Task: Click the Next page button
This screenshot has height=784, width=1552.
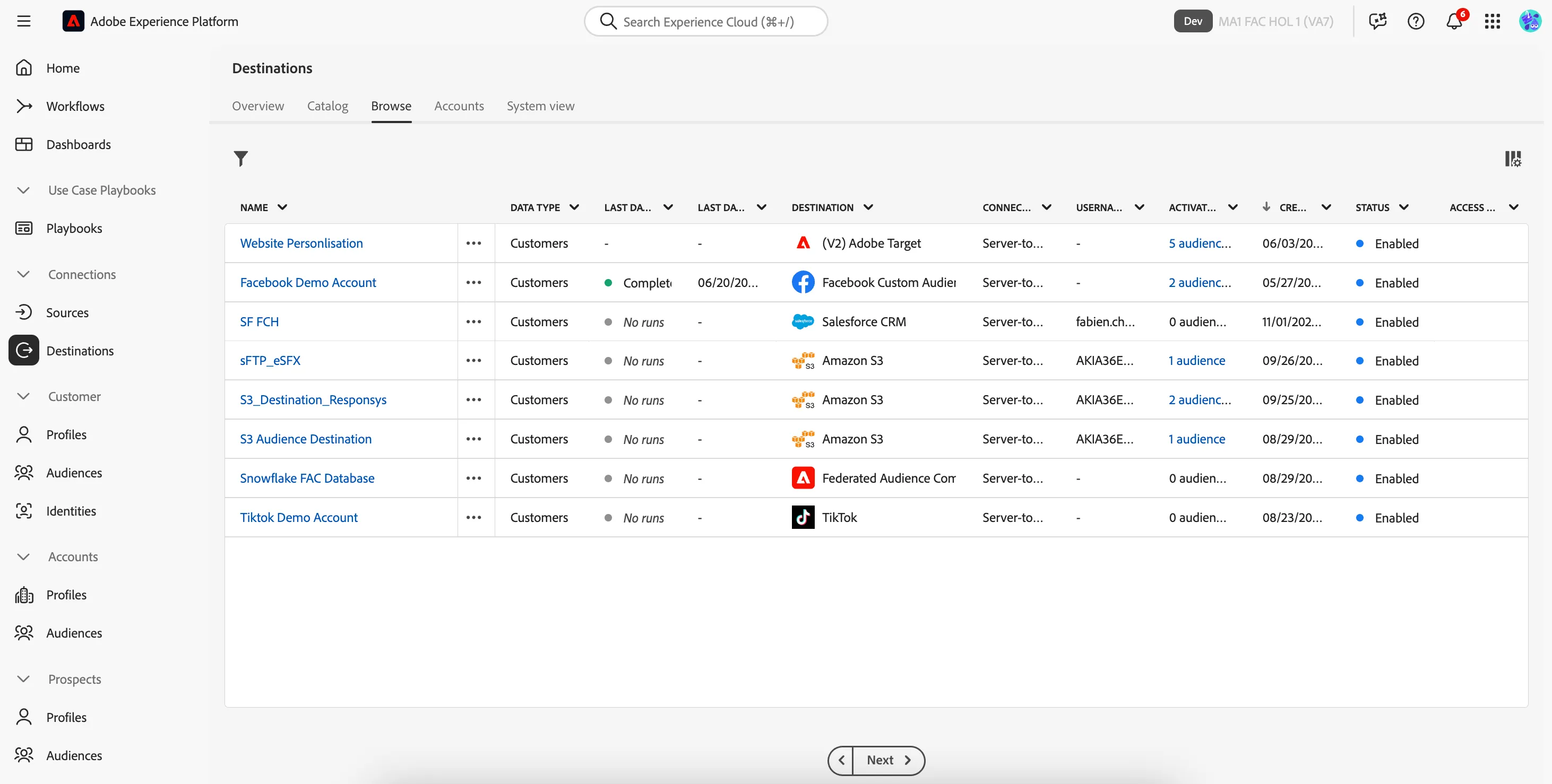Action: point(888,760)
